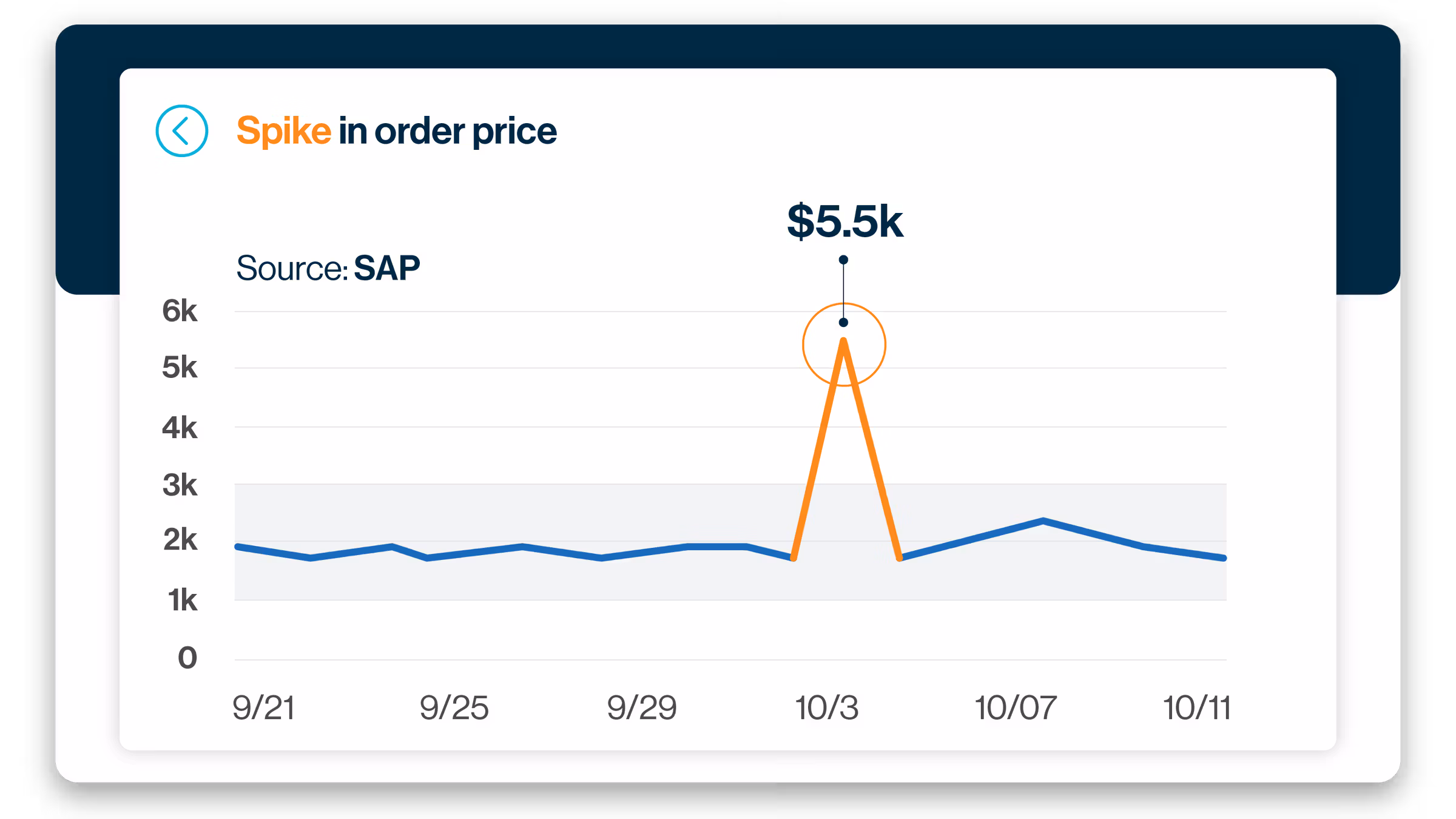Image resolution: width=1456 pixels, height=819 pixels.
Task: Click the 9/29 date label
Action: pos(642,708)
